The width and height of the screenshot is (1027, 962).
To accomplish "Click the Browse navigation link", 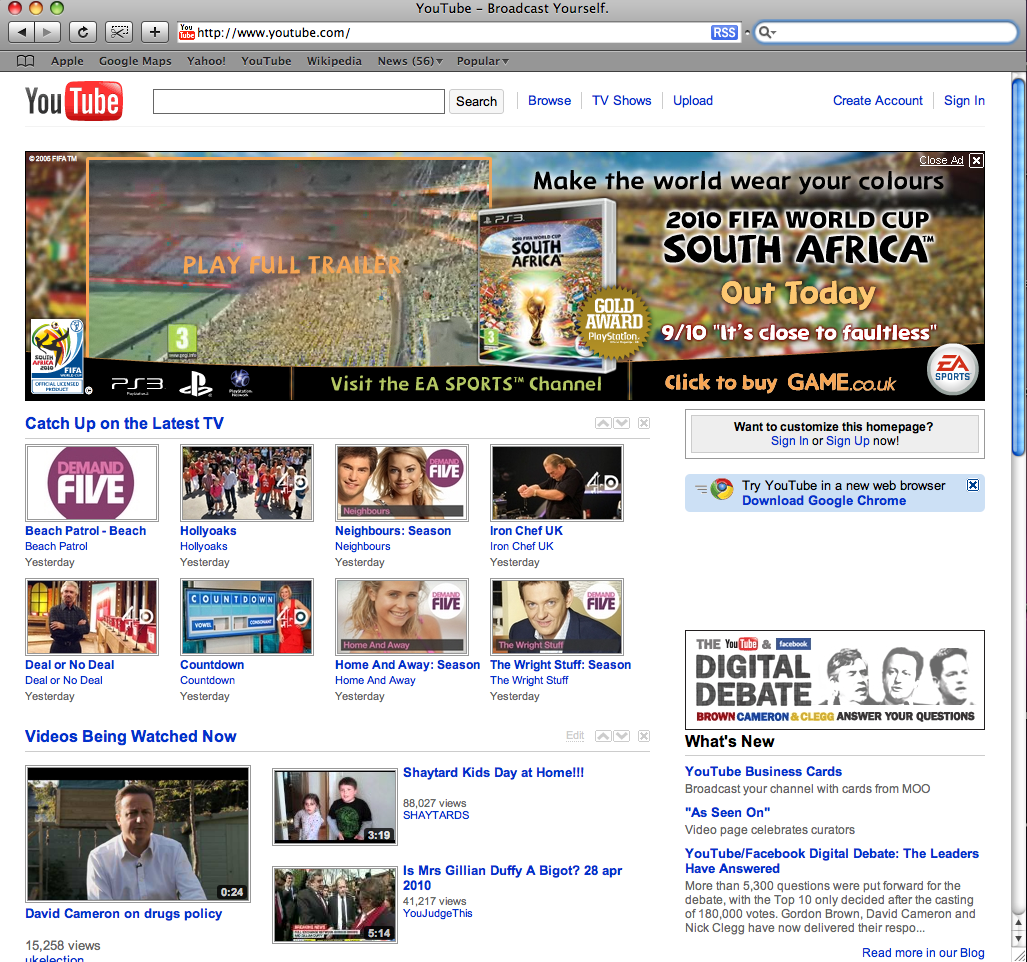I will [x=550, y=100].
